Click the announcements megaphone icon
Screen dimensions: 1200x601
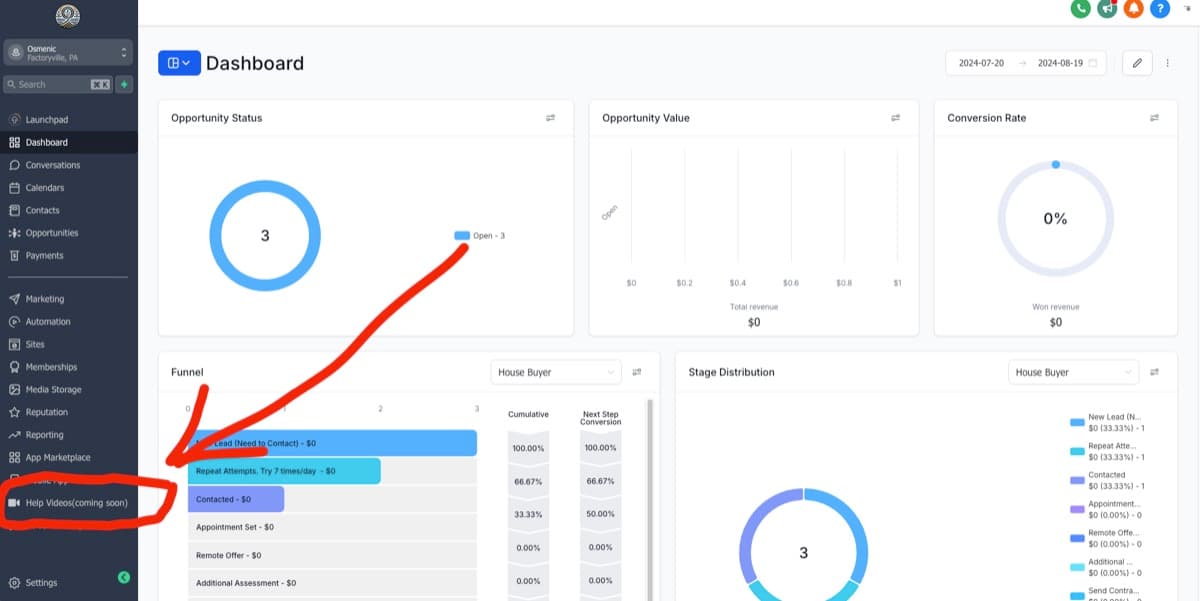click(1107, 9)
